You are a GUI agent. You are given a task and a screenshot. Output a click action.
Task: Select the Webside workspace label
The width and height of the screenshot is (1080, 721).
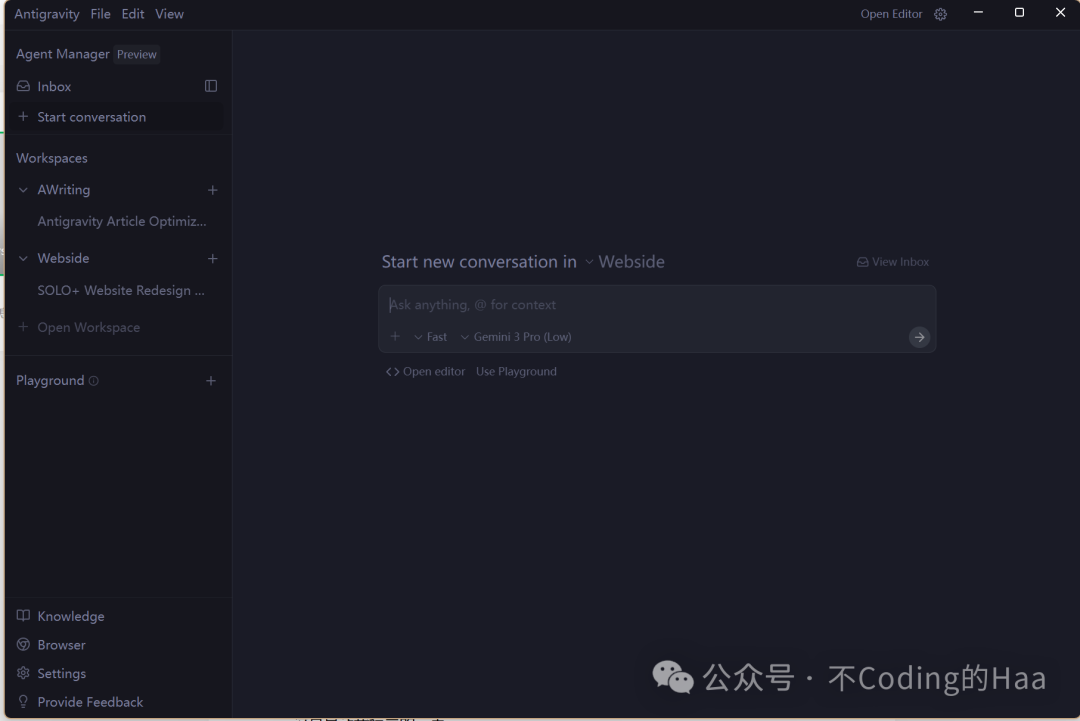click(x=63, y=258)
